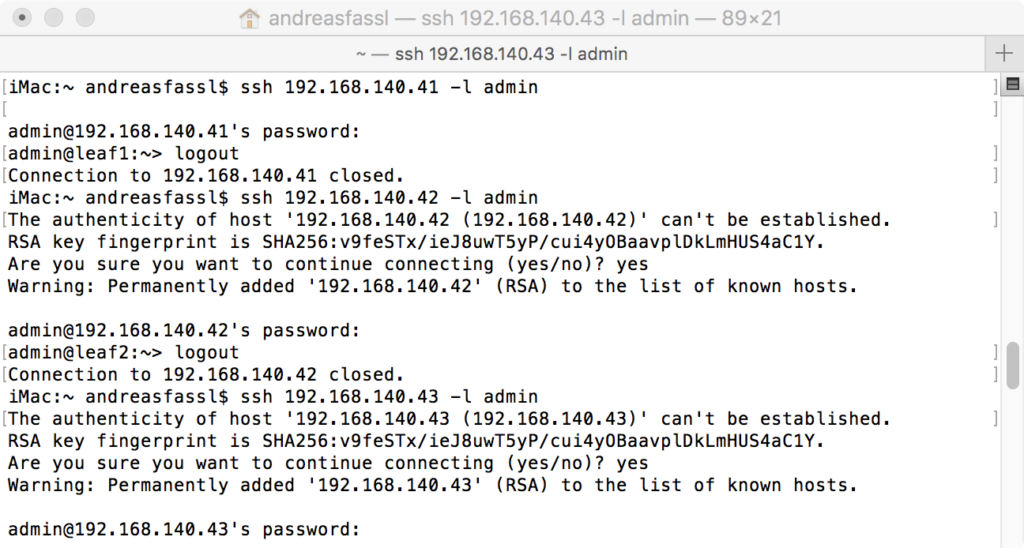Click the first ssh 192.168.140.41 command line
1024x548 pixels.
coord(273,87)
